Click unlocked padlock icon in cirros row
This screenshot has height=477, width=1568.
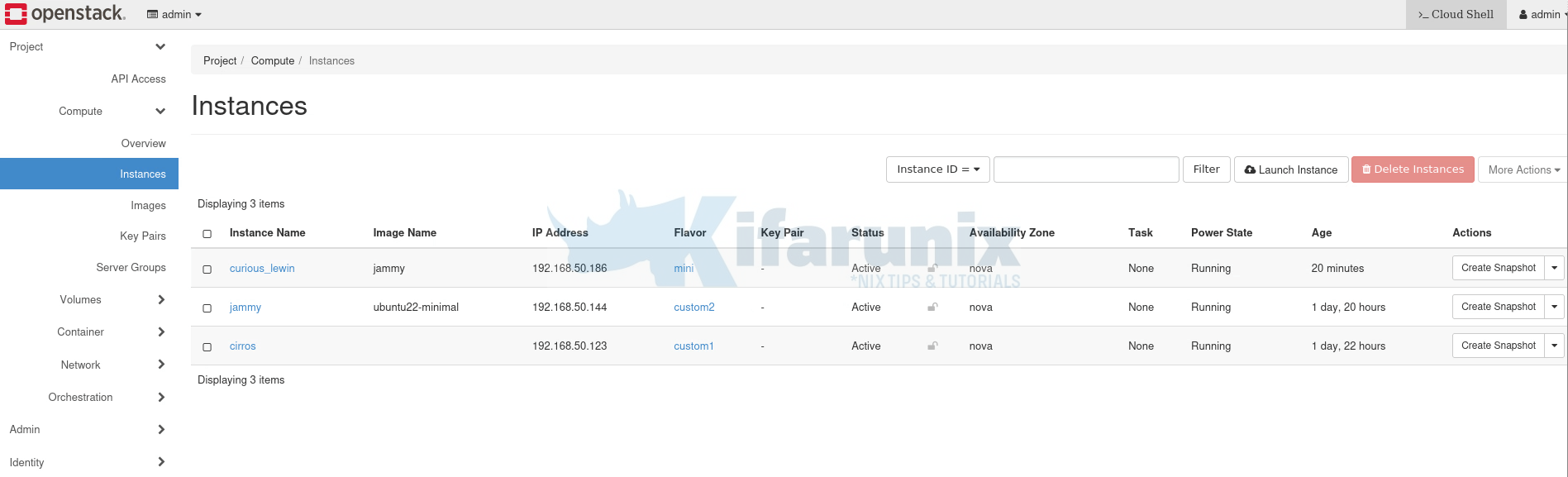932,346
